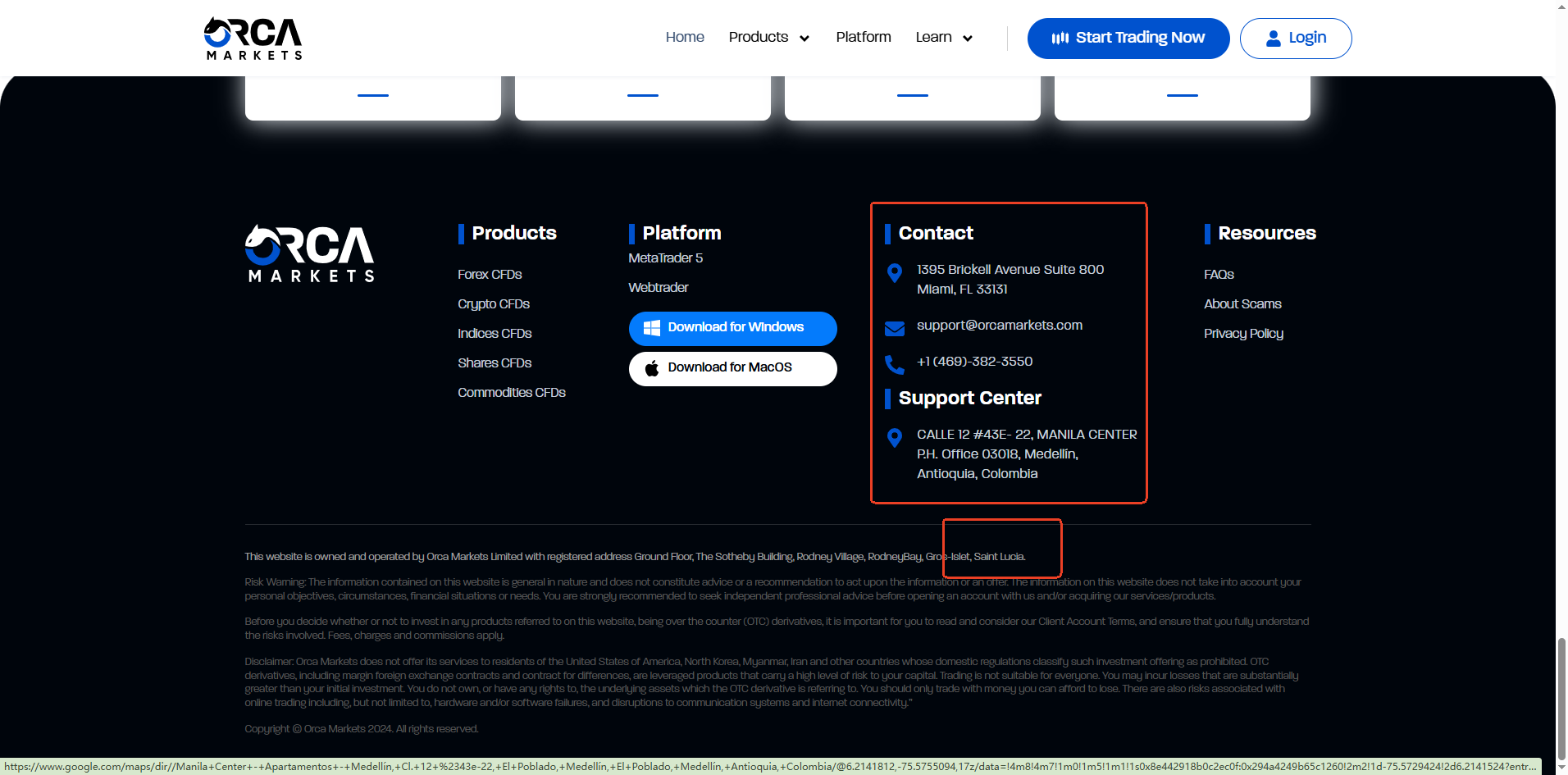The image size is (1568, 775).
Task: Click the map pin beside Miami address
Action: 895,273
